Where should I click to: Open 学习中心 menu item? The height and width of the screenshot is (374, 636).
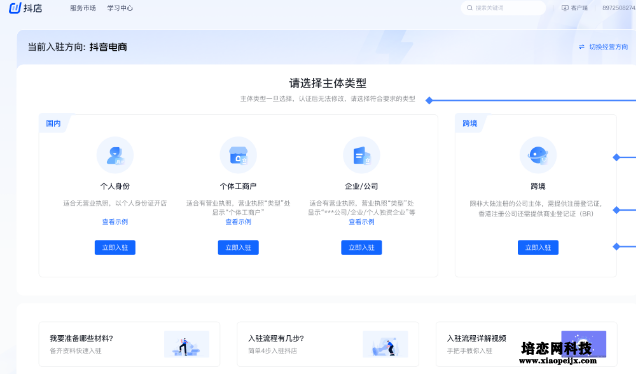pyautogui.click(x=120, y=8)
